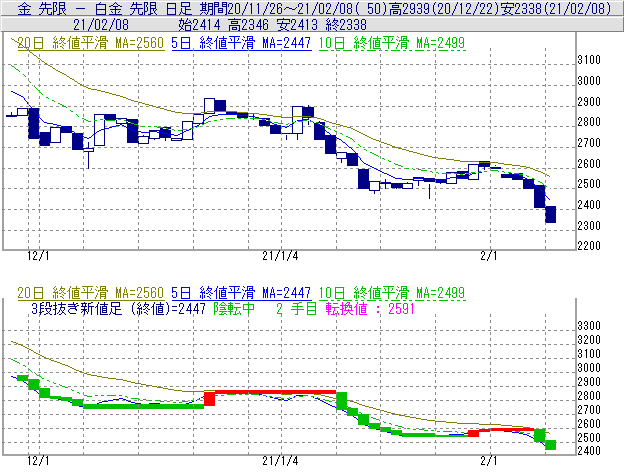
Task: Click lower chart 5日 終値平滑 MA=2447 legend
Action: pos(241,293)
